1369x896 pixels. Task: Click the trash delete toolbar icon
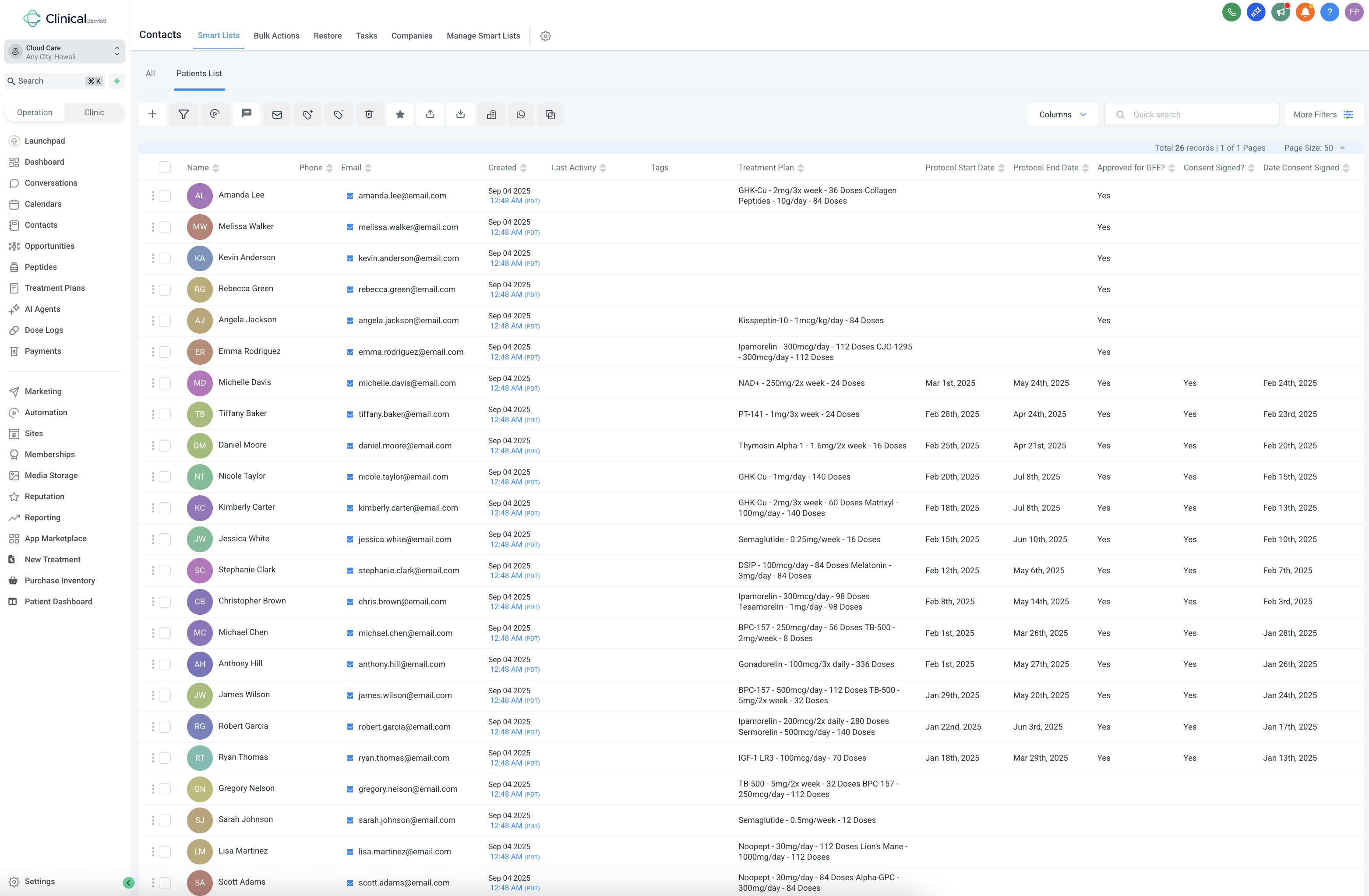tap(369, 114)
